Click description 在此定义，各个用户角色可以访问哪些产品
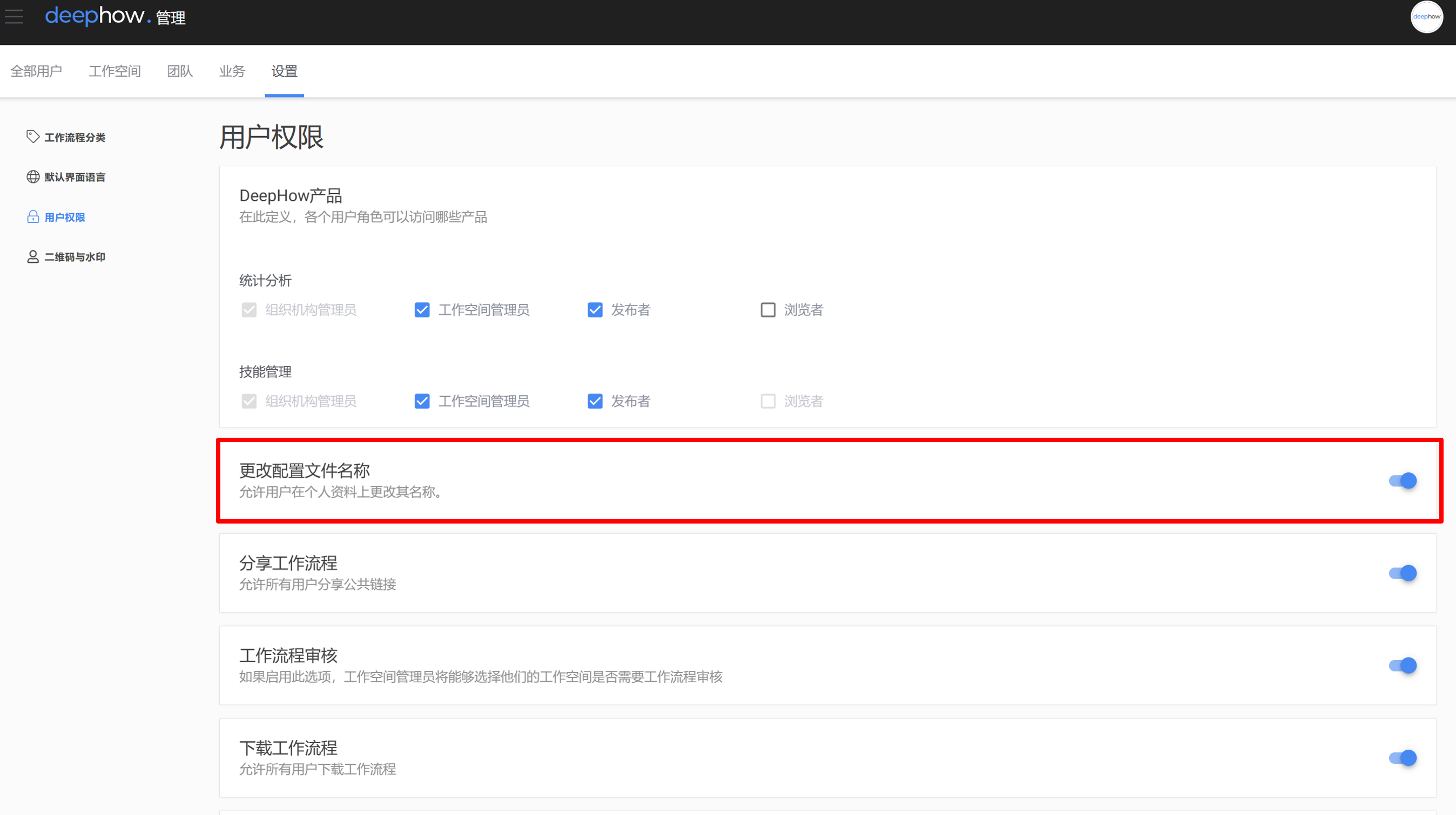 point(363,218)
